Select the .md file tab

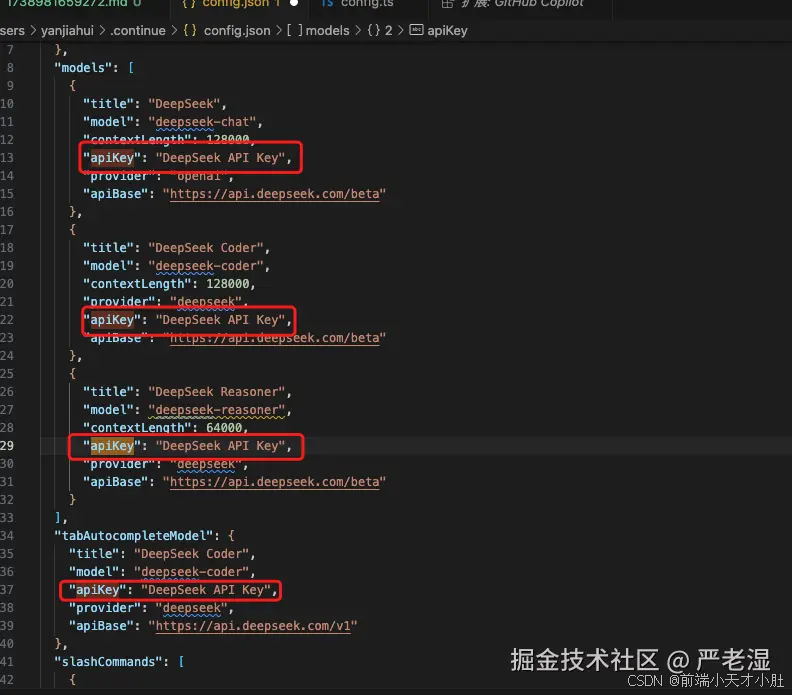tap(74, 4)
